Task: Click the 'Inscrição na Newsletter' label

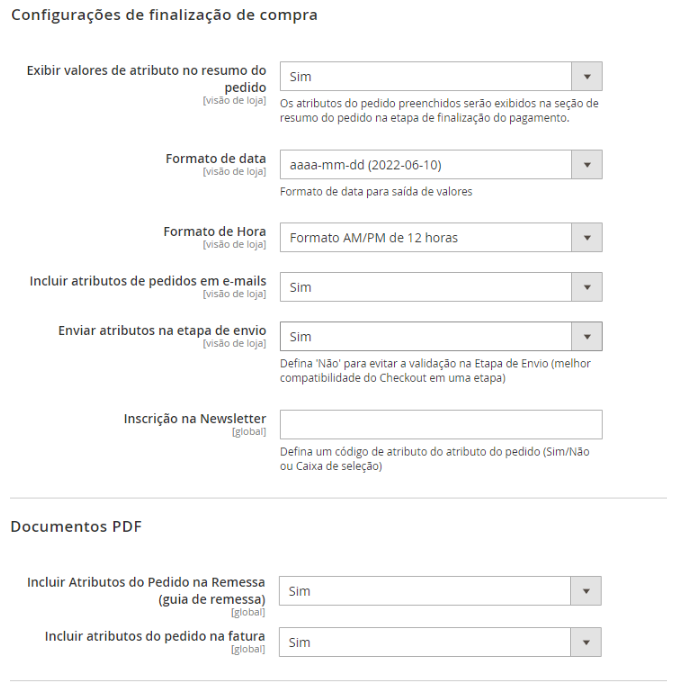Action: click(195, 418)
